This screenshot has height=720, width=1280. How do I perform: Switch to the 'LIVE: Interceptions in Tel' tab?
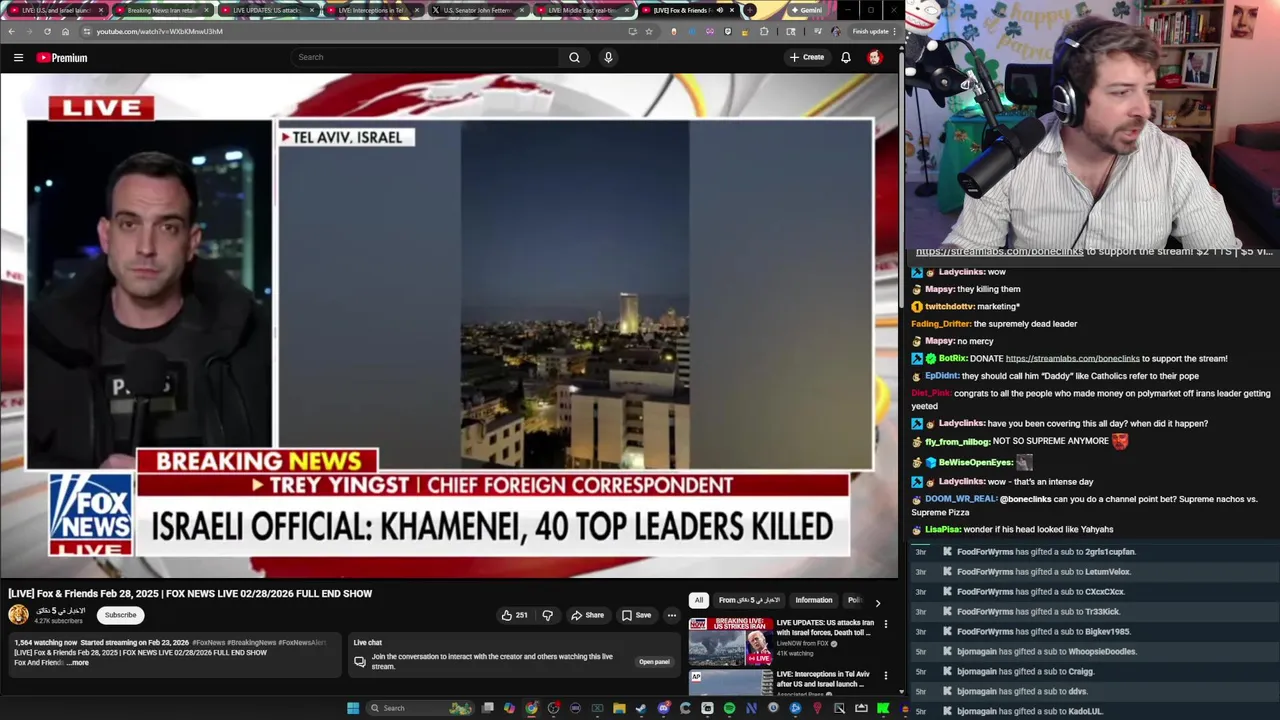click(x=372, y=10)
